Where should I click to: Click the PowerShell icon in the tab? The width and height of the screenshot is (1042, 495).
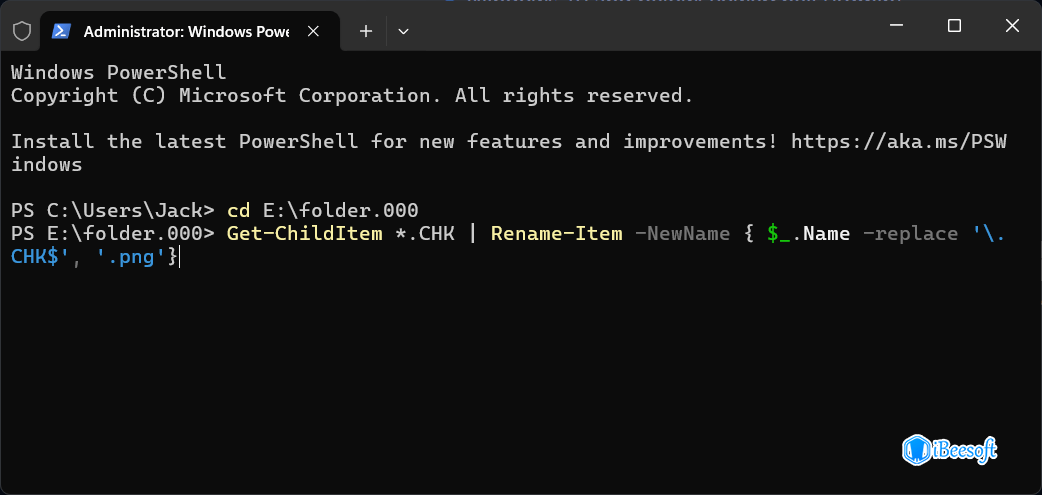pos(61,31)
